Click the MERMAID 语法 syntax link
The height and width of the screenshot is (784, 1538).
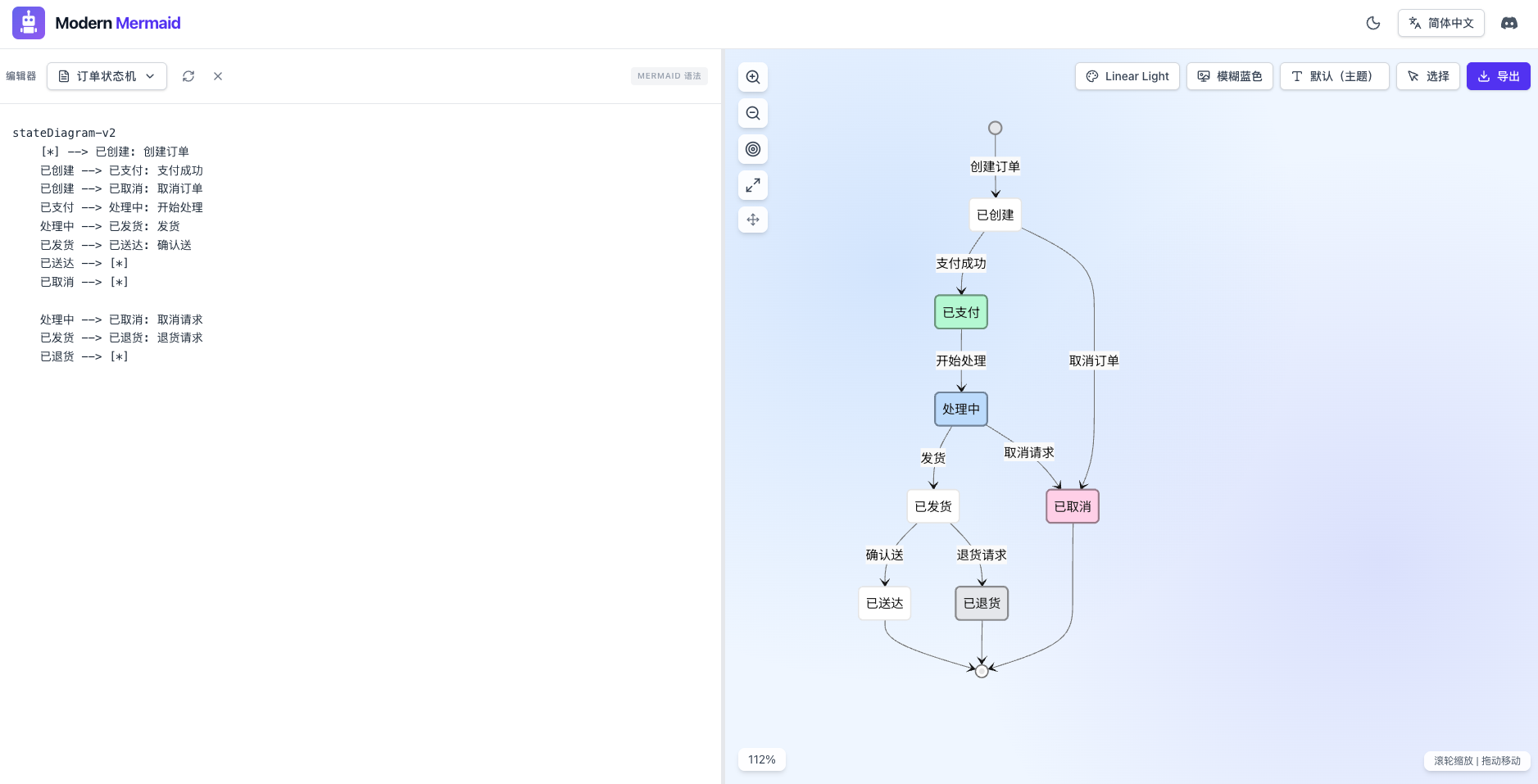(x=669, y=76)
